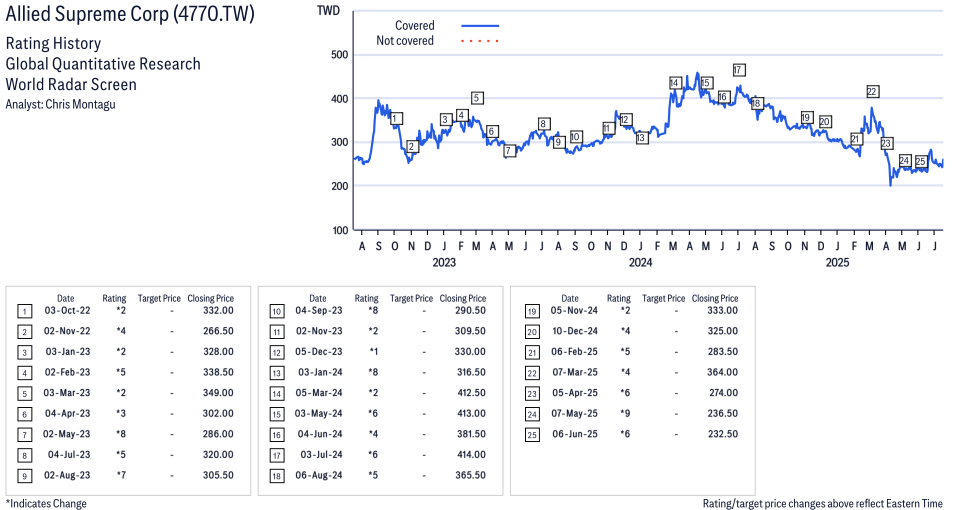Select chart marker 2 near the November 2022 low
Image resolution: width=954 pixels, height=510 pixels.
point(413,147)
